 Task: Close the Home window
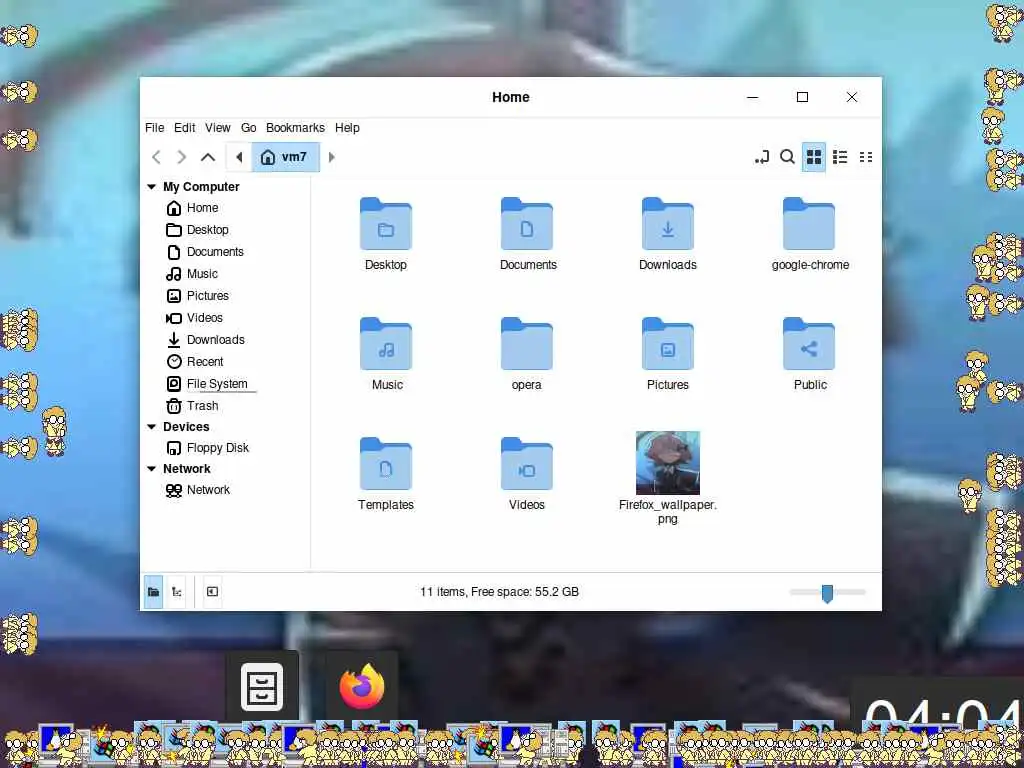coord(852,97)
